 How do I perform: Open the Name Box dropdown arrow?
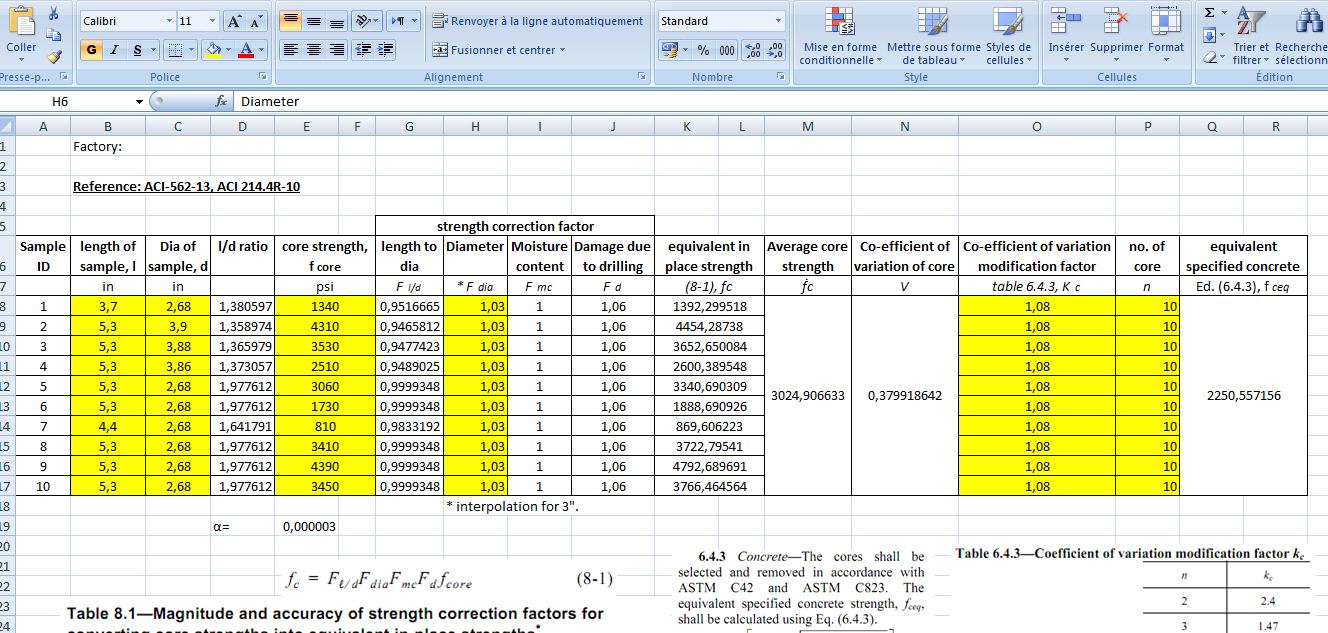(x=139, y=101)
